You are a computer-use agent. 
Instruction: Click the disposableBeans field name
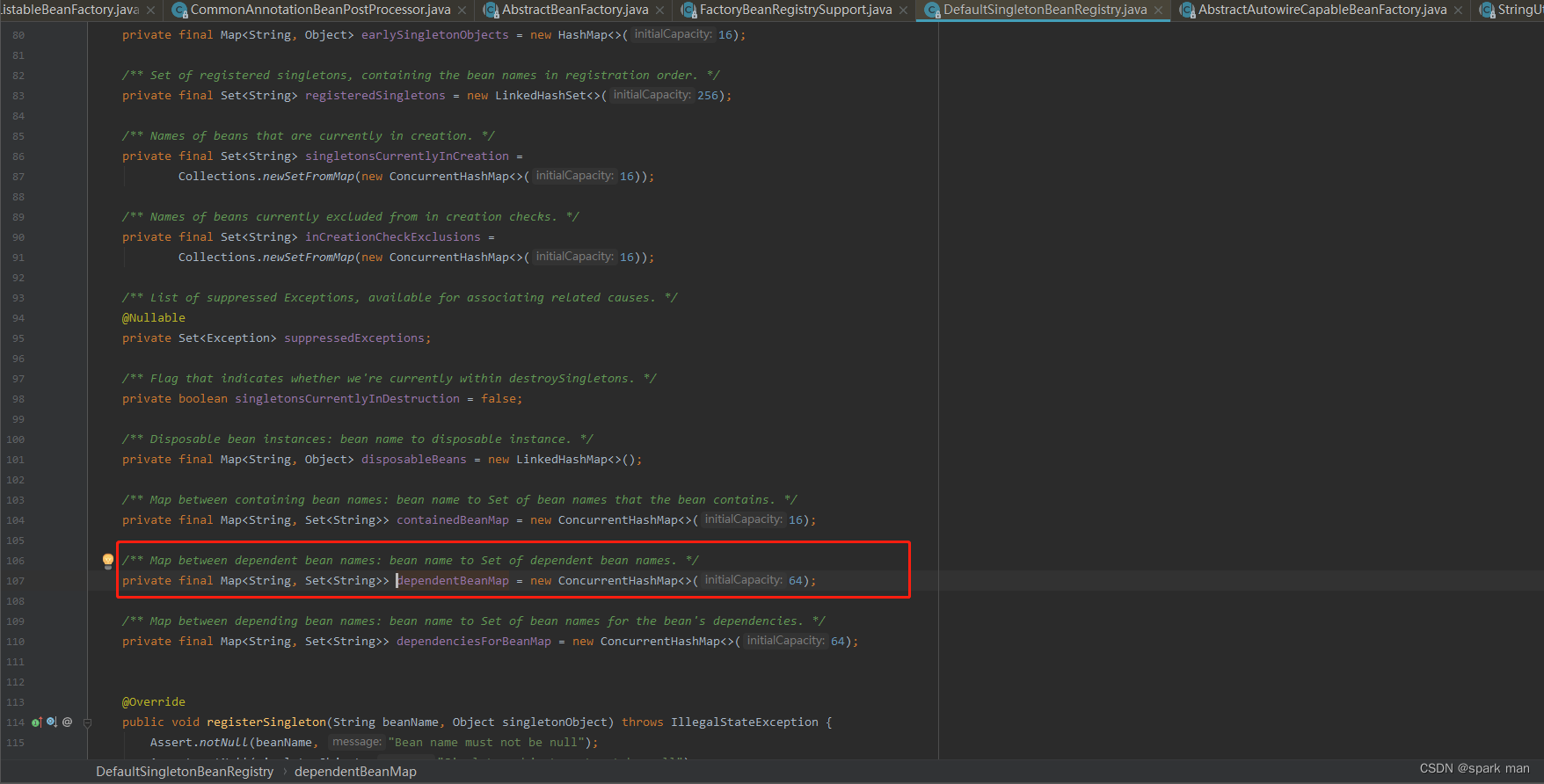414,460
